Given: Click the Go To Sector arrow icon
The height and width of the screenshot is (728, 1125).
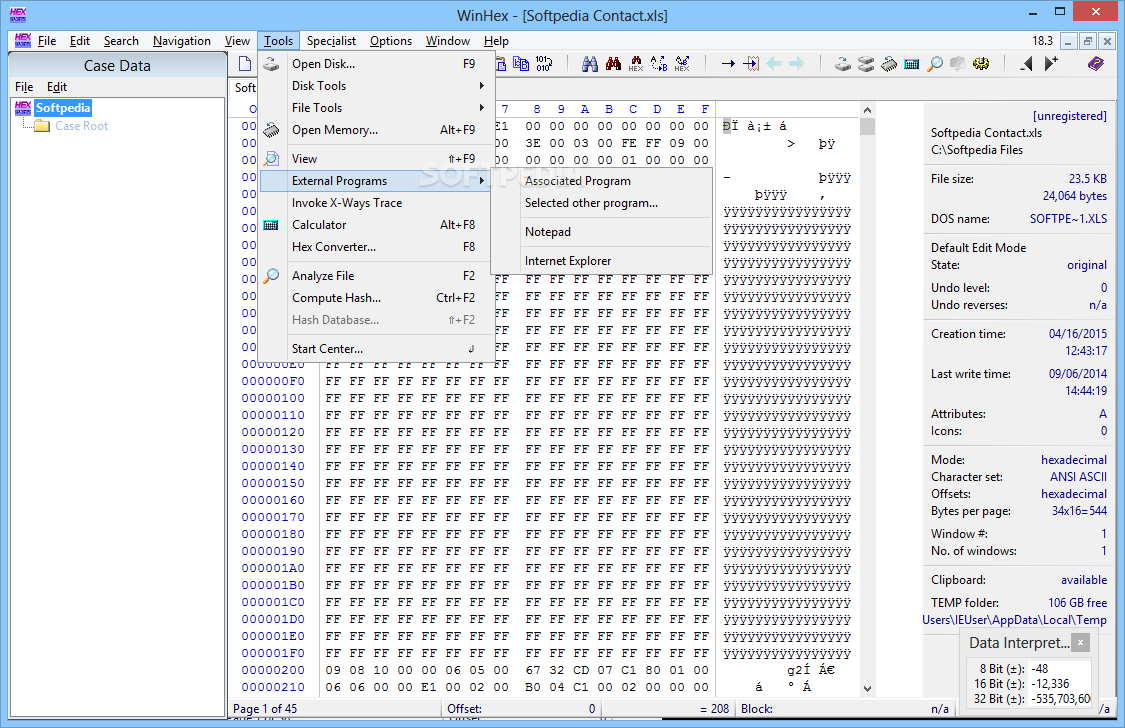Looking at the screenshot, I should (x=751, y=64).
